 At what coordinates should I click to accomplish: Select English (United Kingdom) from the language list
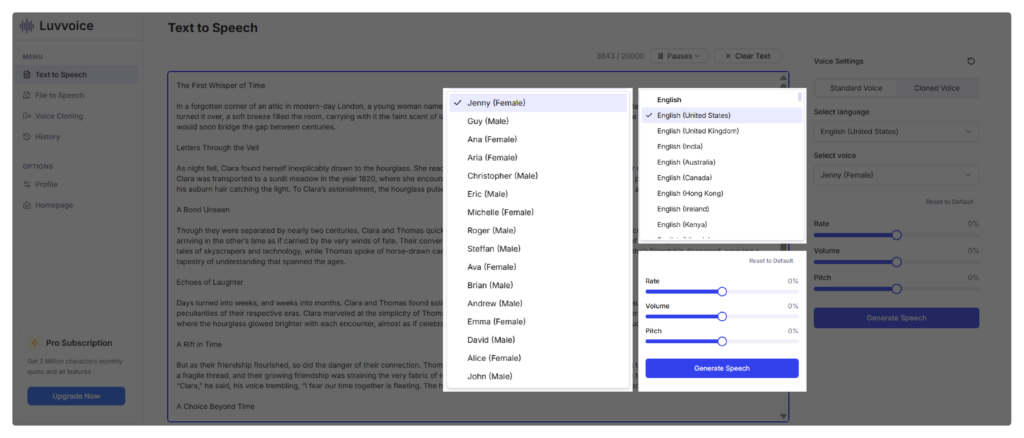click(x=698, y=131)
